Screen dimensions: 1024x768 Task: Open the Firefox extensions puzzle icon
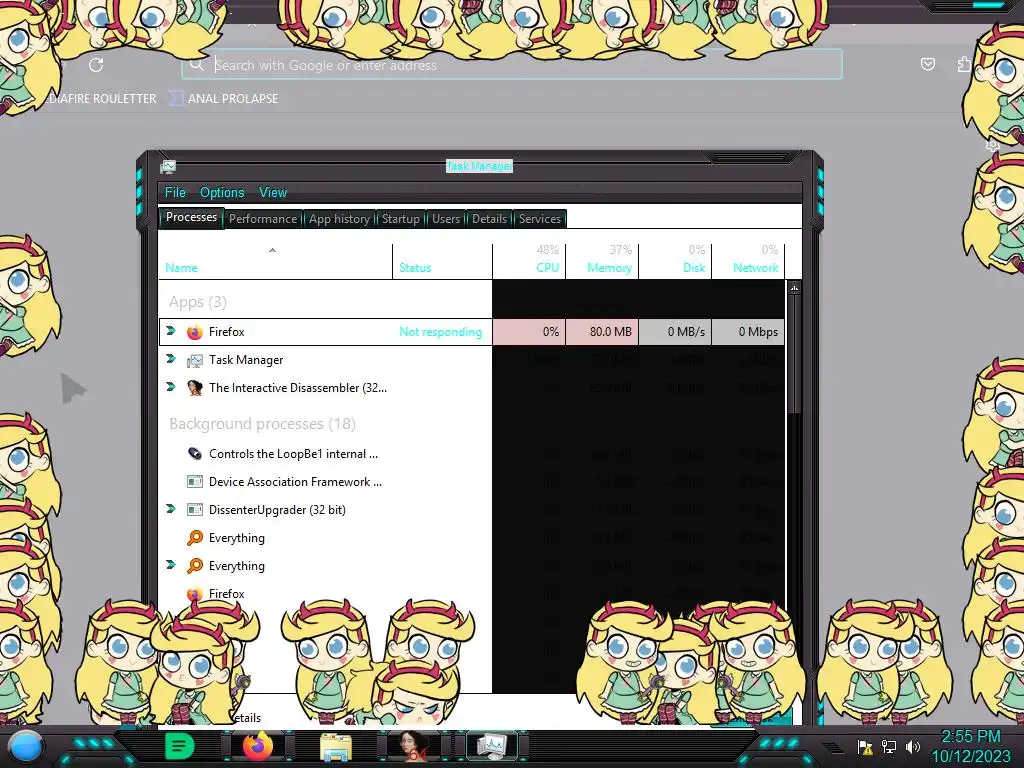coord(964,64)
